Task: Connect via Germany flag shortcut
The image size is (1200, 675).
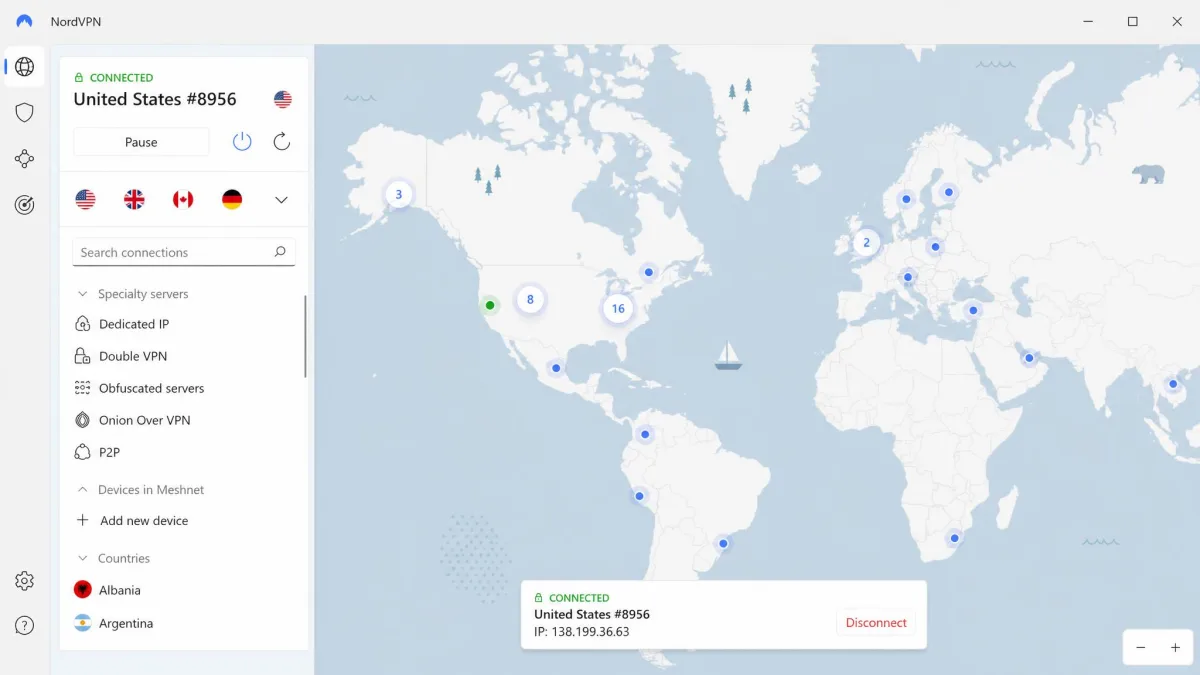Action: click(x=232, y=200)
